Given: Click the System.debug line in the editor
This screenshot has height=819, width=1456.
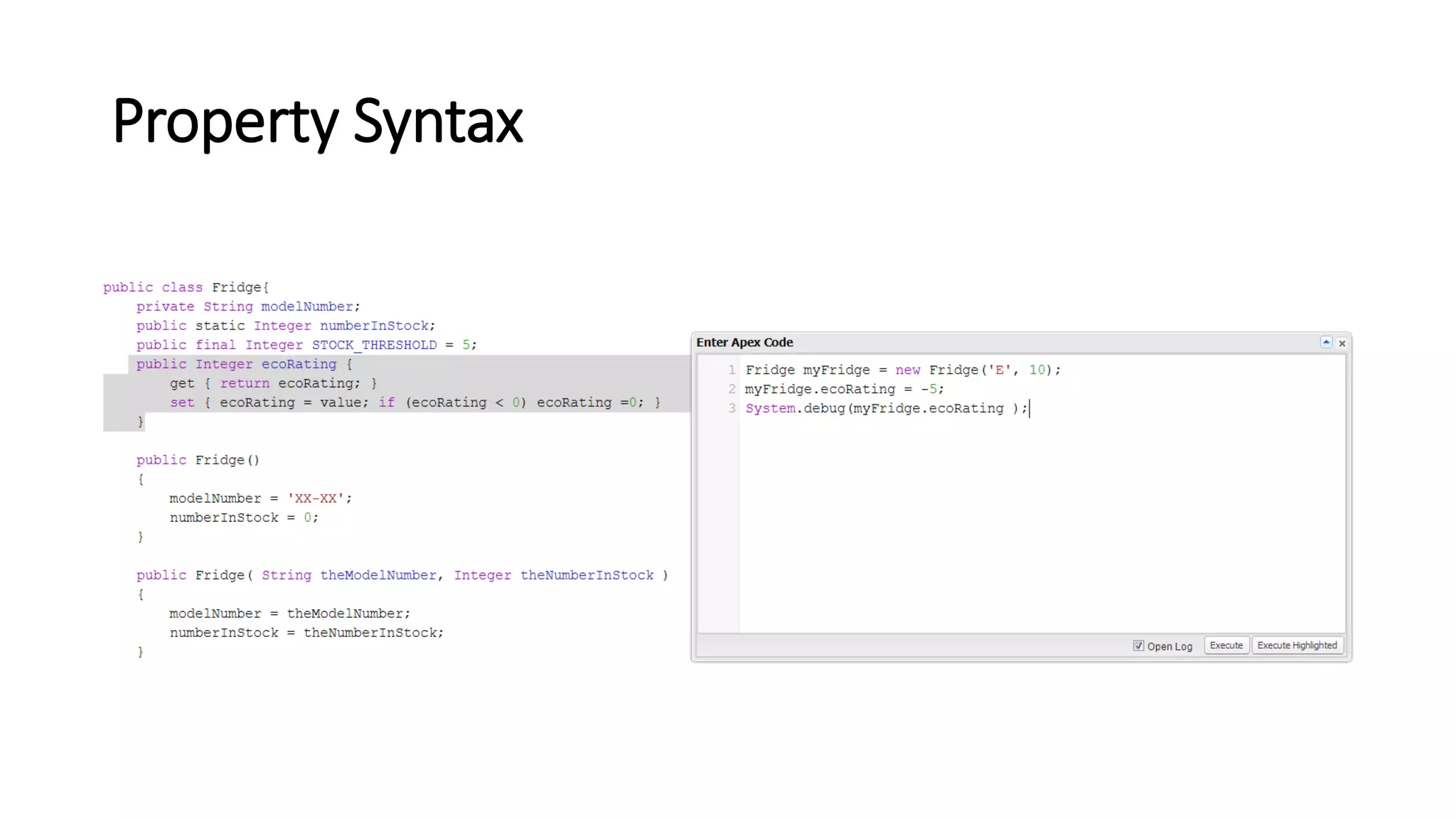Looking at the screenshot, I should (887, 408).
